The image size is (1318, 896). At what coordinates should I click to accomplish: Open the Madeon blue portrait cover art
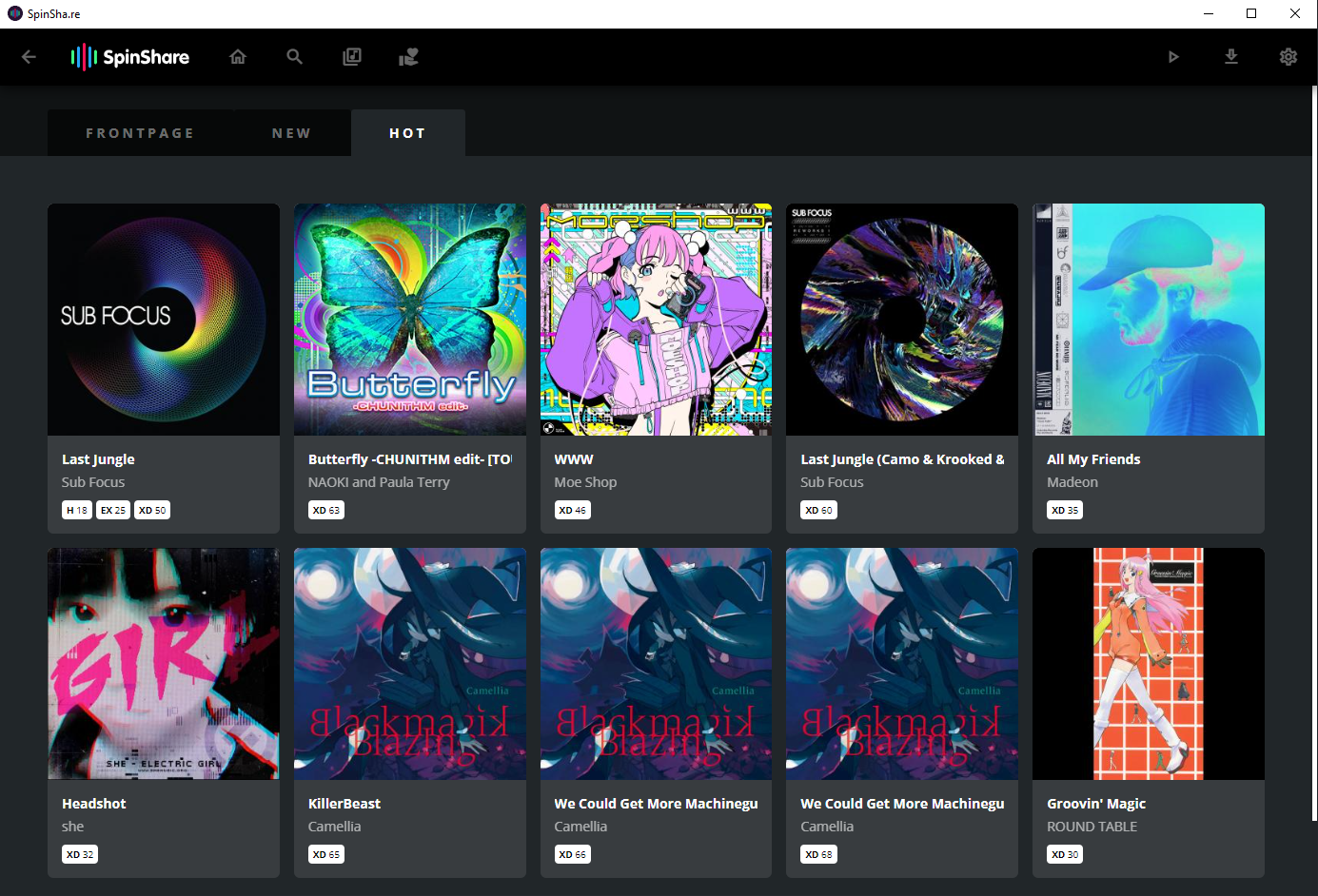pyautogui.click(x=1149, y=320)
